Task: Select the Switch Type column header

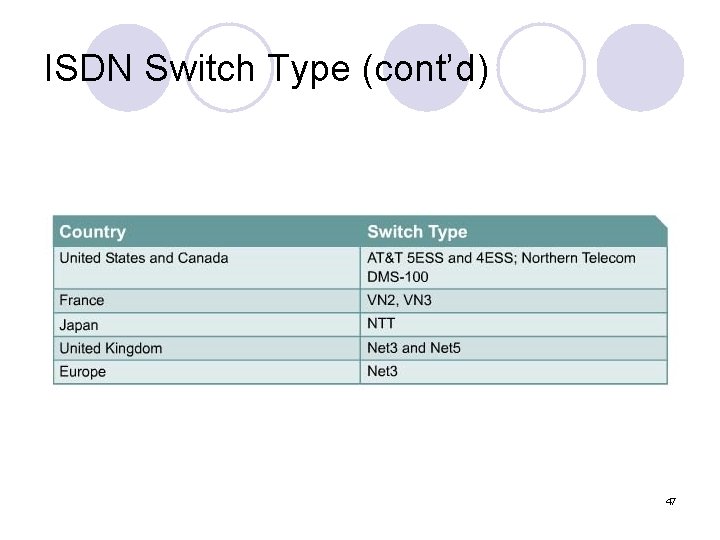Action: 417,232
